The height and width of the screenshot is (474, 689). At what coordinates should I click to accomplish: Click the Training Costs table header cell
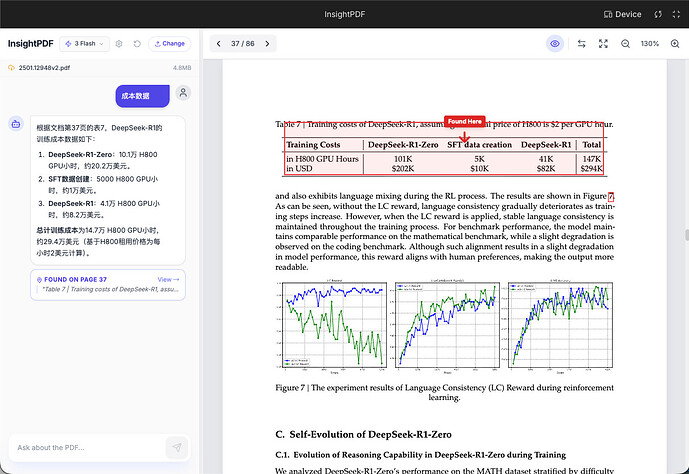313,145
